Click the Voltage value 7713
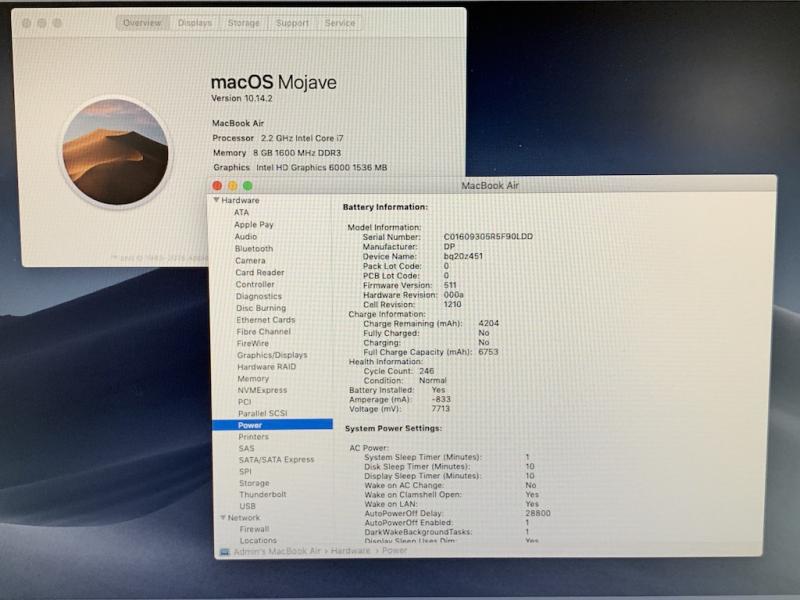Screen dimensions: 800x600 click(x=440, y=409)
